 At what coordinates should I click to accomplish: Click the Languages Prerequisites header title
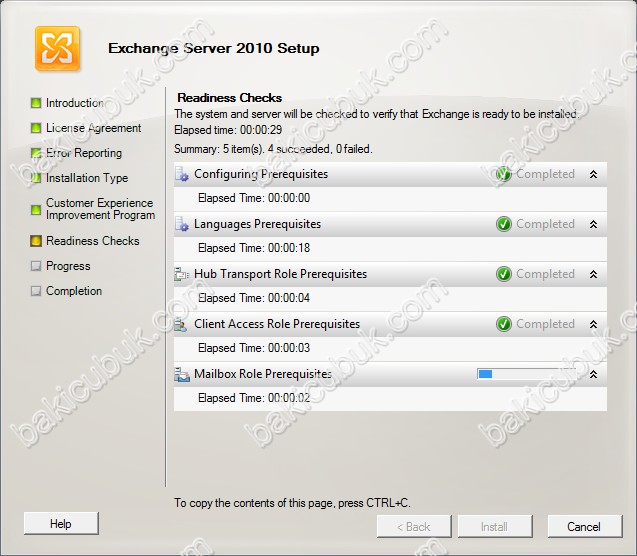(258, 224)
